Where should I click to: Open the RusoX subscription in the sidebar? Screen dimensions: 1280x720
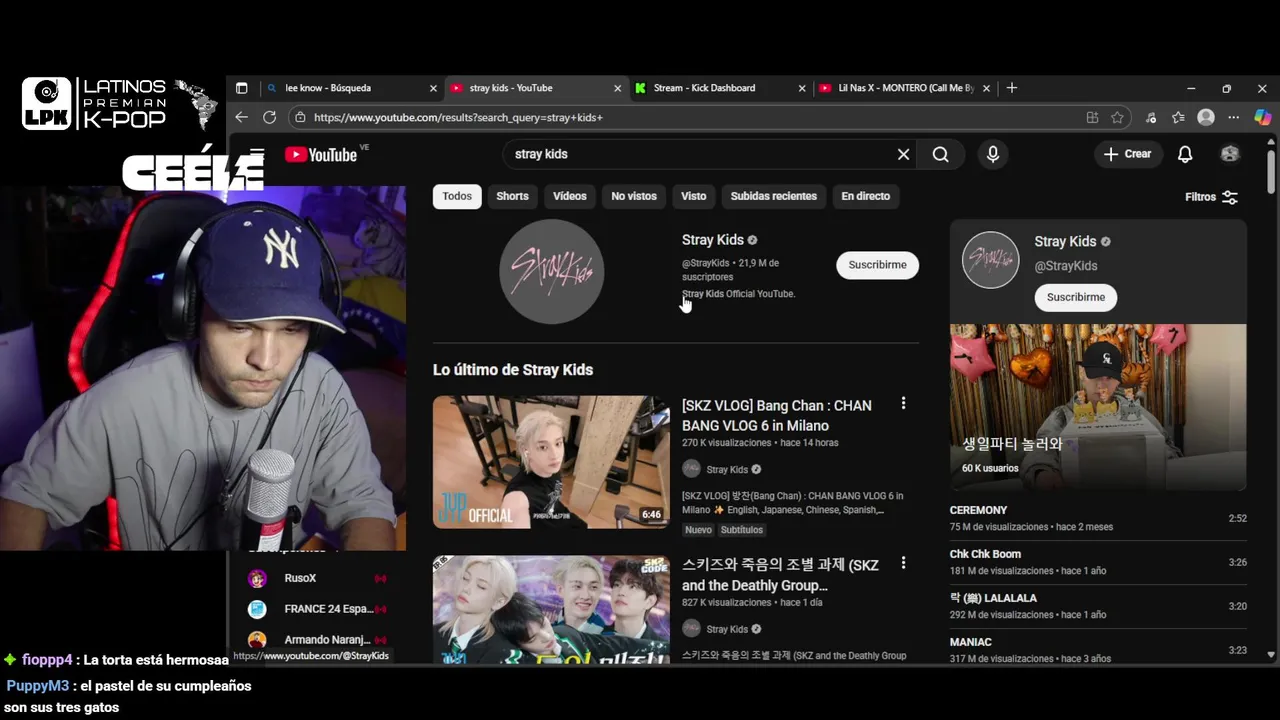317,578
